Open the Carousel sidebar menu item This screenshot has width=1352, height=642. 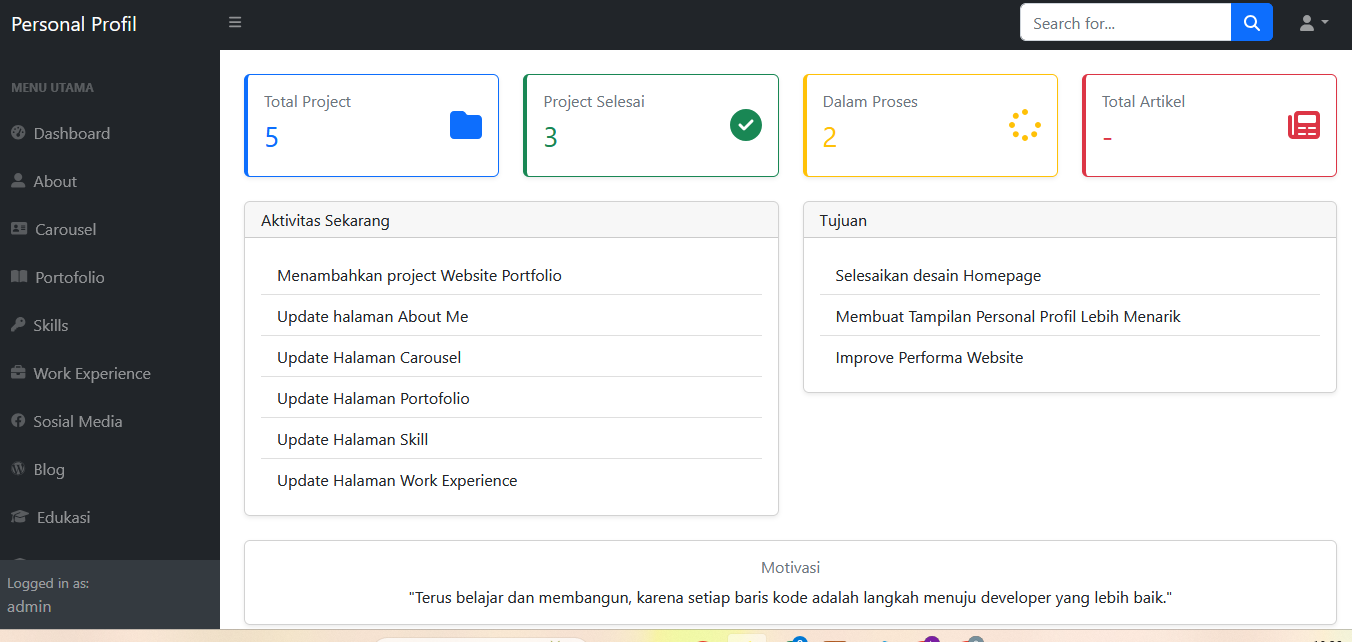pos(65,230)
